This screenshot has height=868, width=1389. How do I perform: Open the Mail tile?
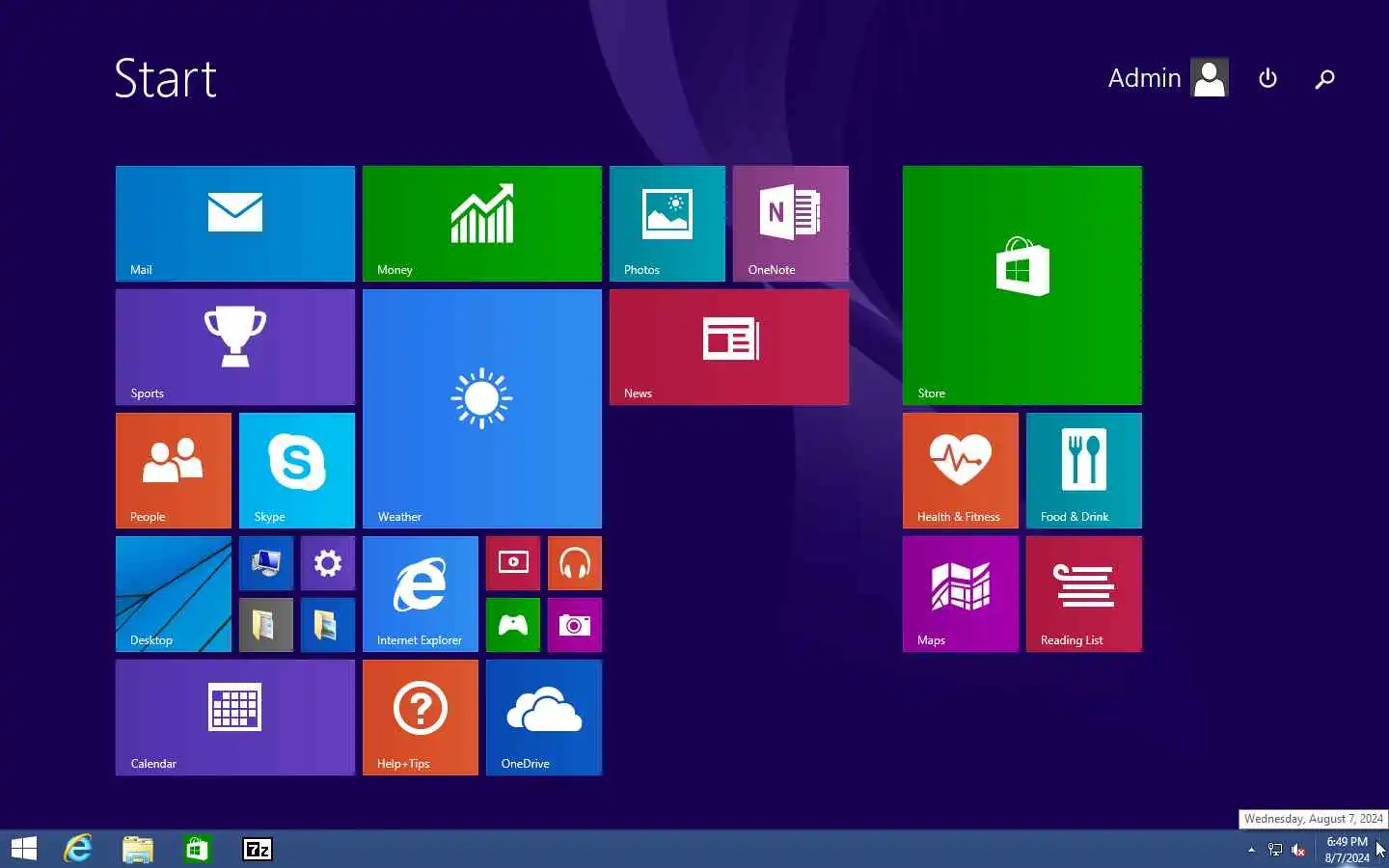(235, 224)
